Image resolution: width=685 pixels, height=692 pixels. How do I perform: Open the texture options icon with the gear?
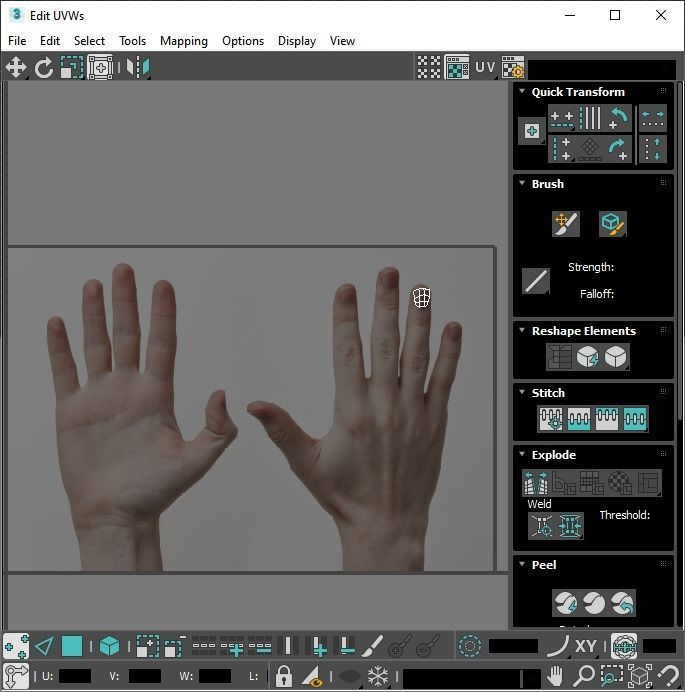pyautogui.click(x=513, y=67)
